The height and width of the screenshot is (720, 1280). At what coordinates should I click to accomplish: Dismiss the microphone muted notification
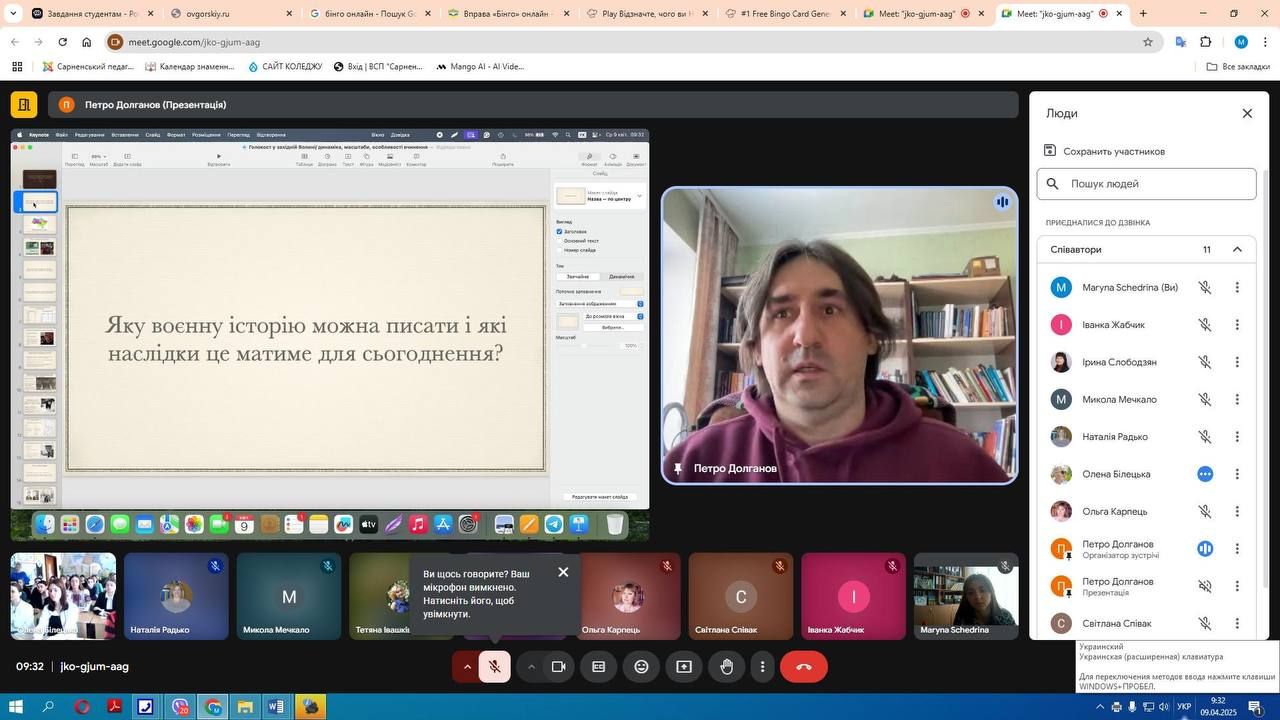coord(563,572)
